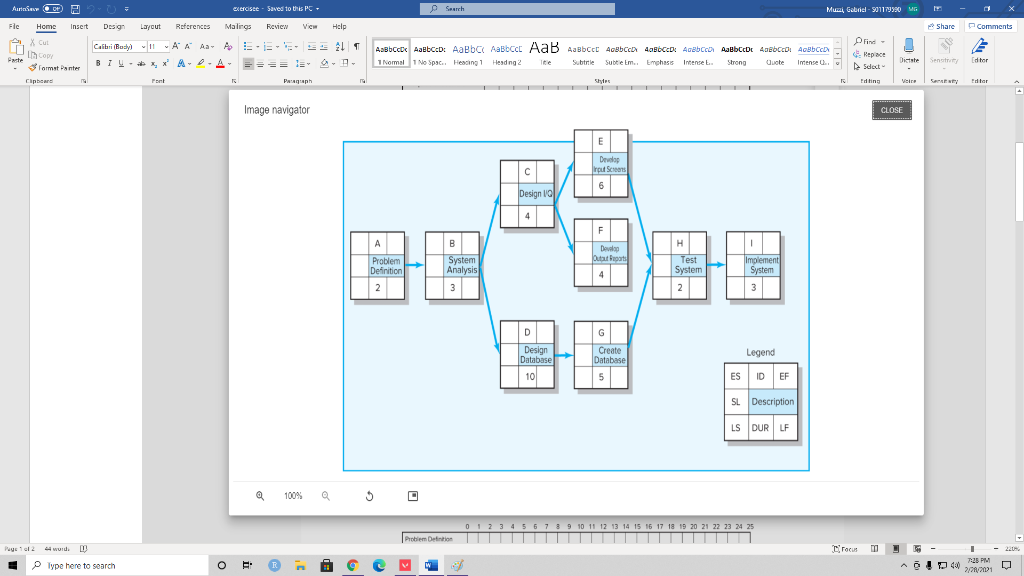Open the Find dropdown arrow
The height and width of the screenshot is (576, 1024).
point(882,42)
